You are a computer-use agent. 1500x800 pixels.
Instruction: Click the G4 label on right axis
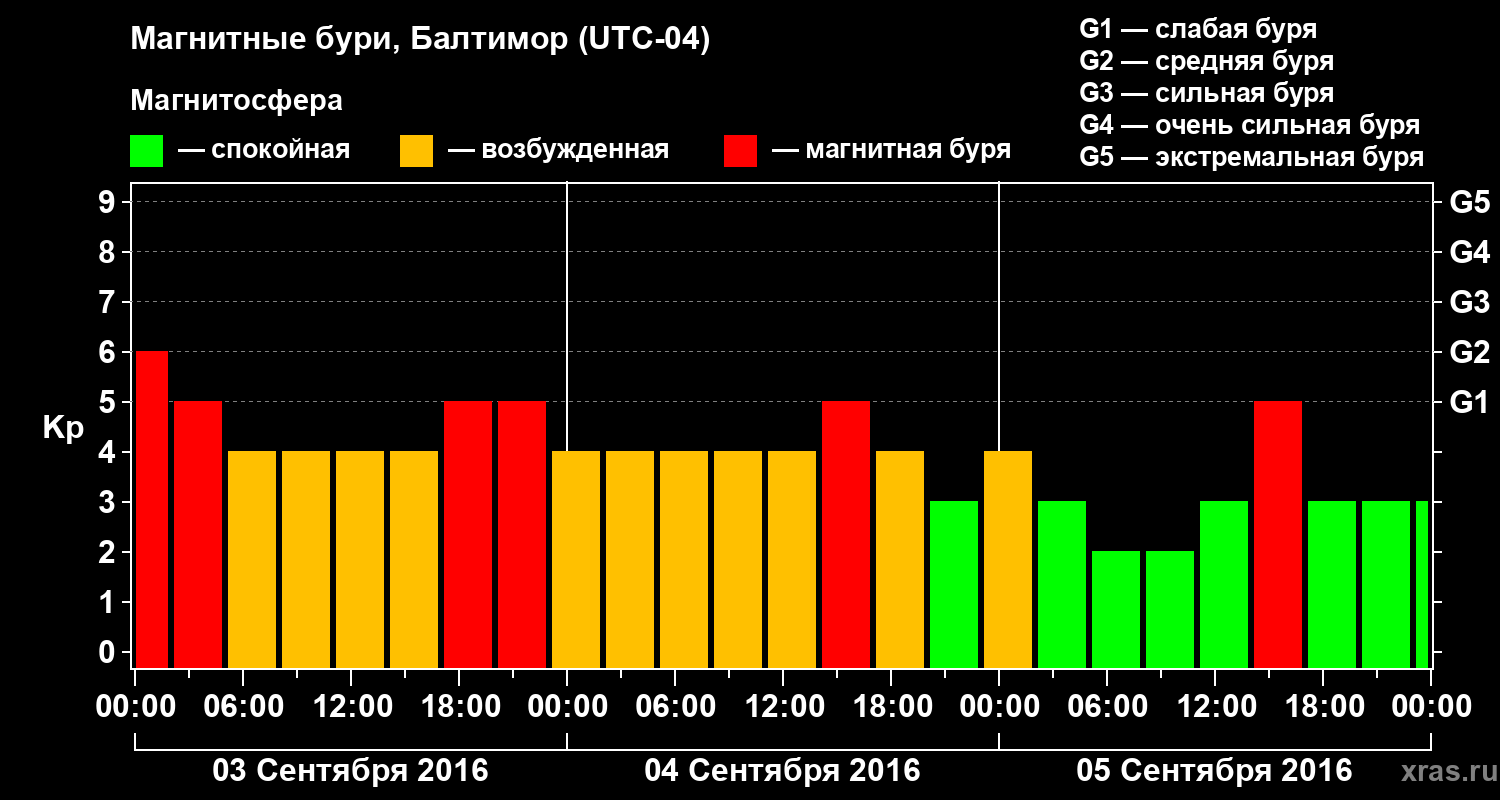click(1469, 252)
